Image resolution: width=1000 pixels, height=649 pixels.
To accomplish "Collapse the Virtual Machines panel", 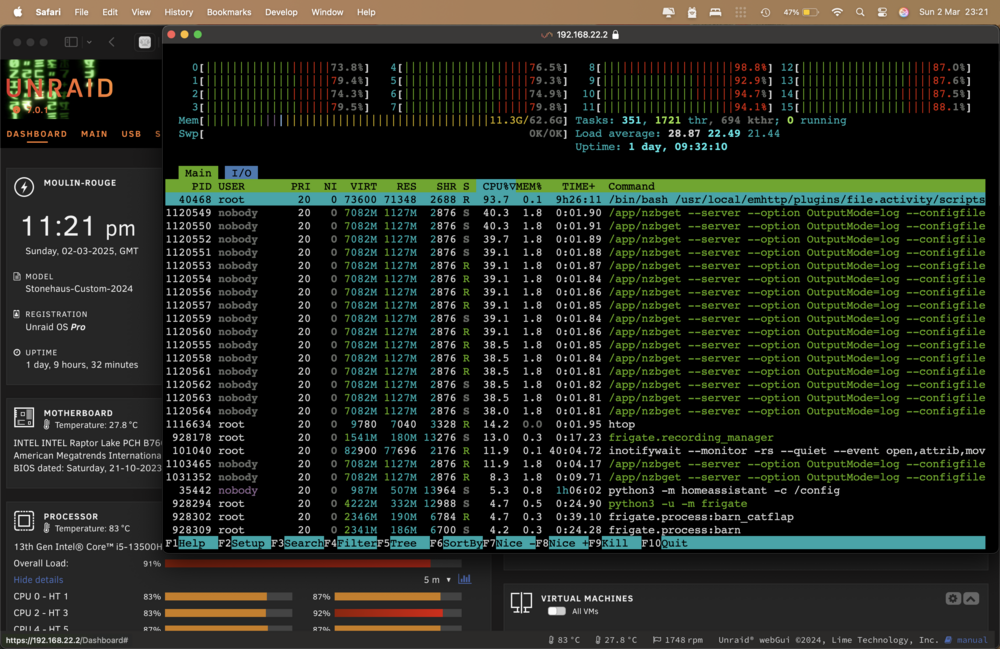I will click(971, 598).
